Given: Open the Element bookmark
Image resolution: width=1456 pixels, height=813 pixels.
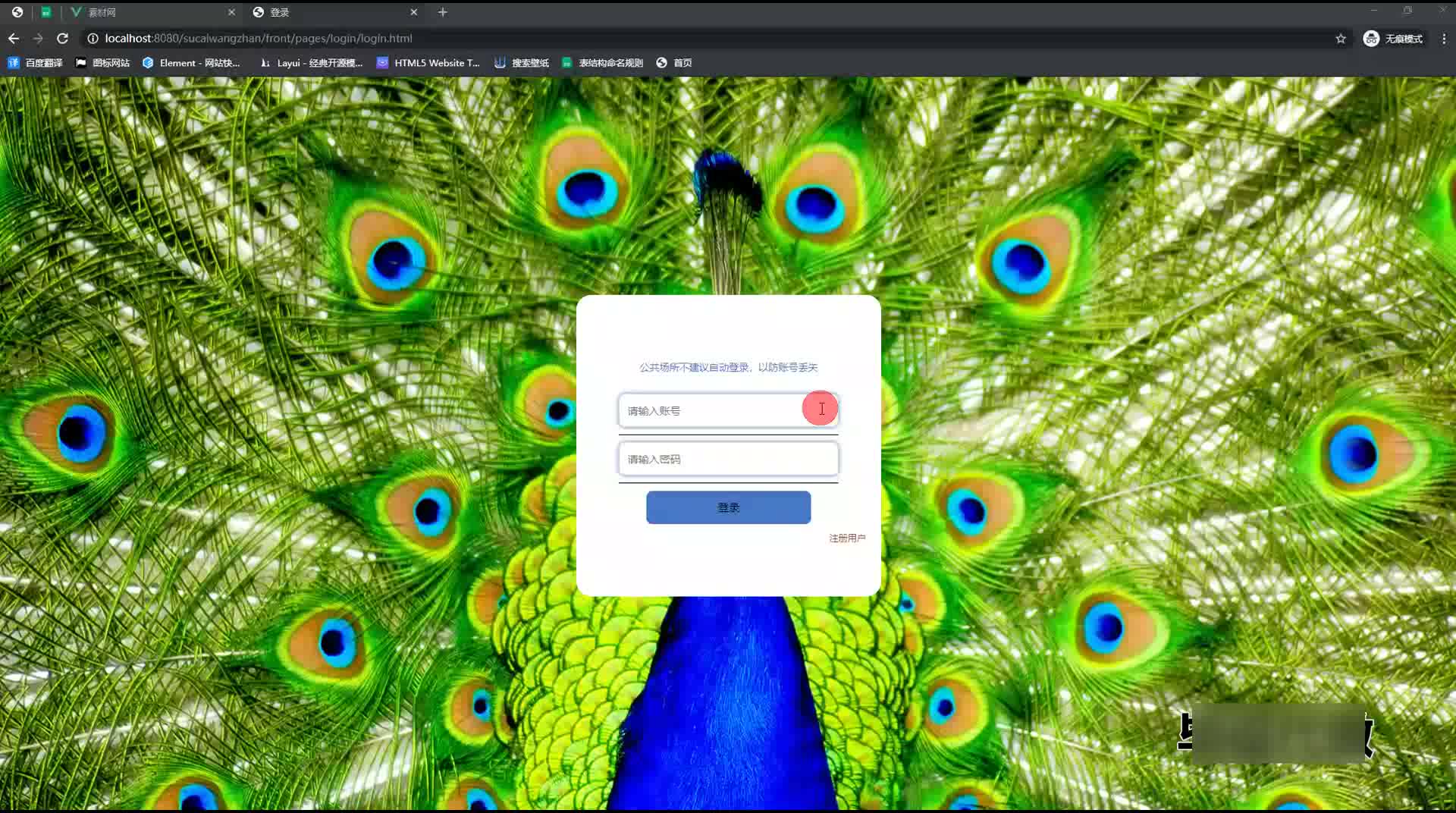Looking at the screenshot, I should [191, 63].
